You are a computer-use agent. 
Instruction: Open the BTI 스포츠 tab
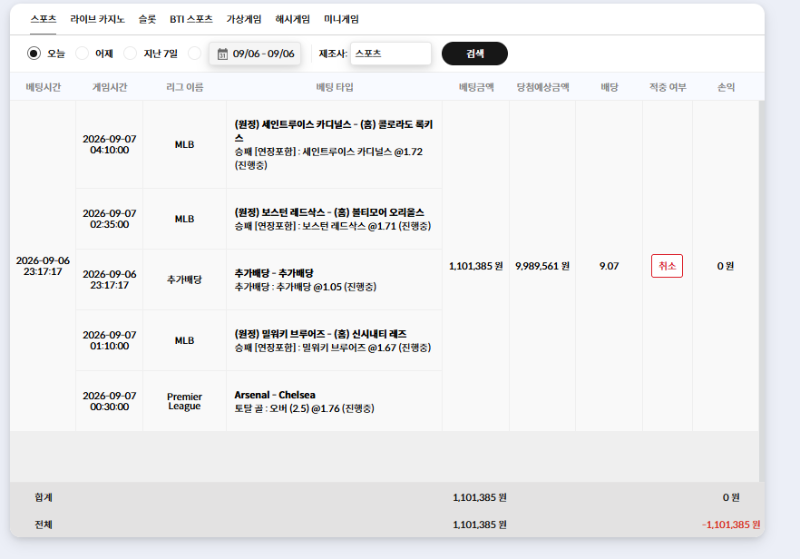[191, 19]
